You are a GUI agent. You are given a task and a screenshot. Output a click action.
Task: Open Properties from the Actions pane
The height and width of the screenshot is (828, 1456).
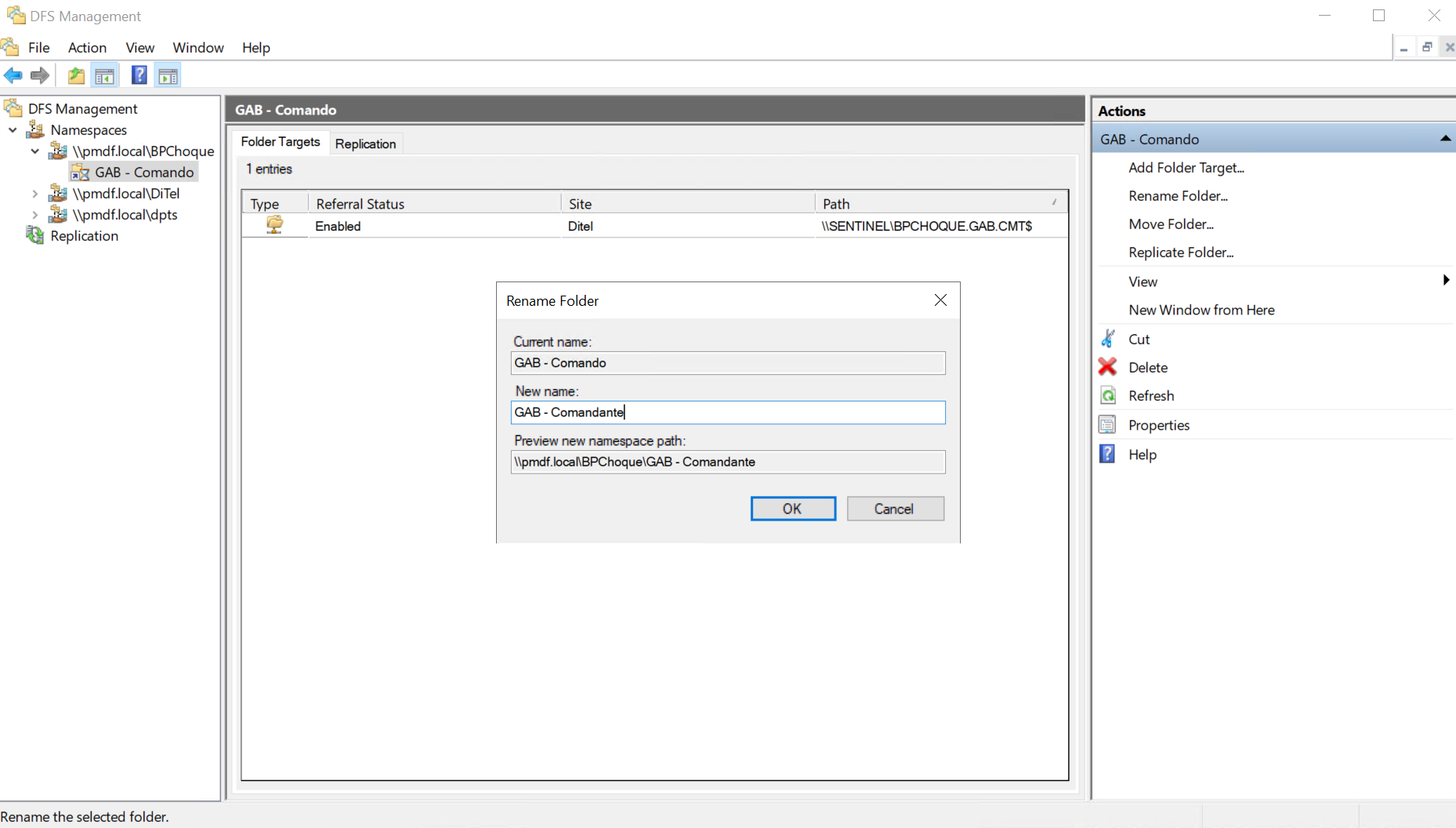[x=1158, y=425]
